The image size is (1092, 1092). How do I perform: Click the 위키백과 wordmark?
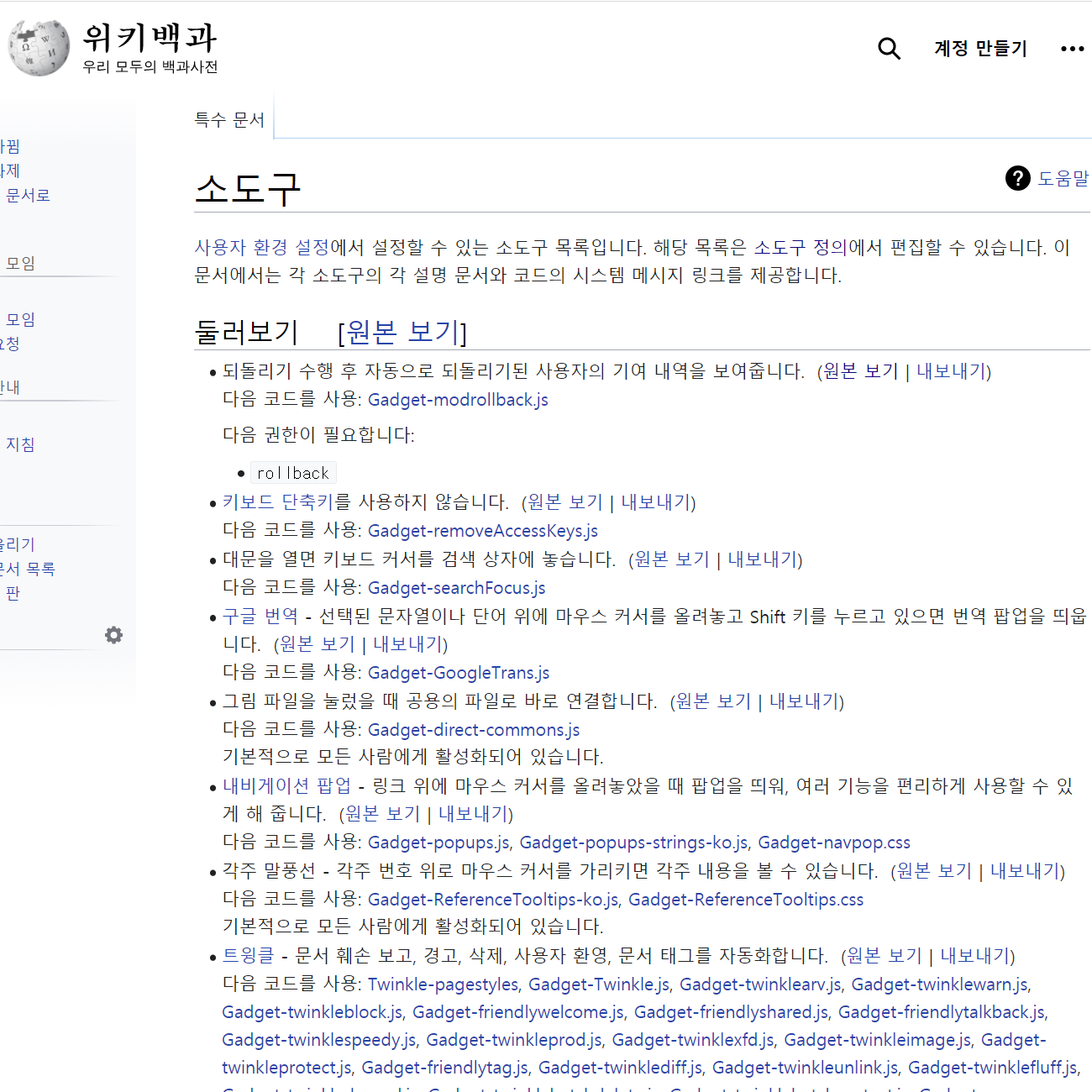coord(150,37)
